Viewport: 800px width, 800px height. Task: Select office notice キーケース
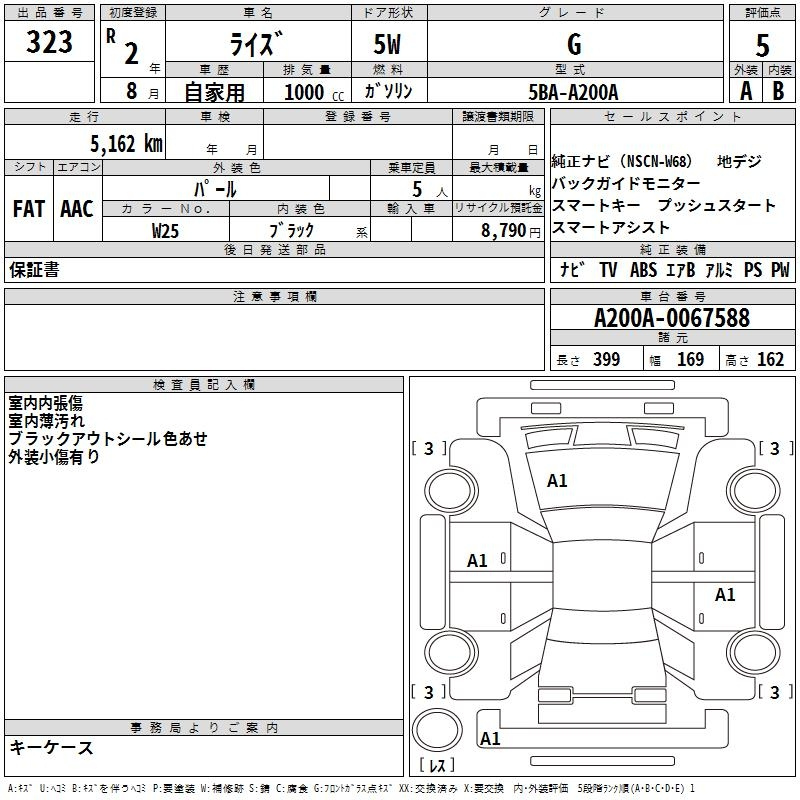52,747
